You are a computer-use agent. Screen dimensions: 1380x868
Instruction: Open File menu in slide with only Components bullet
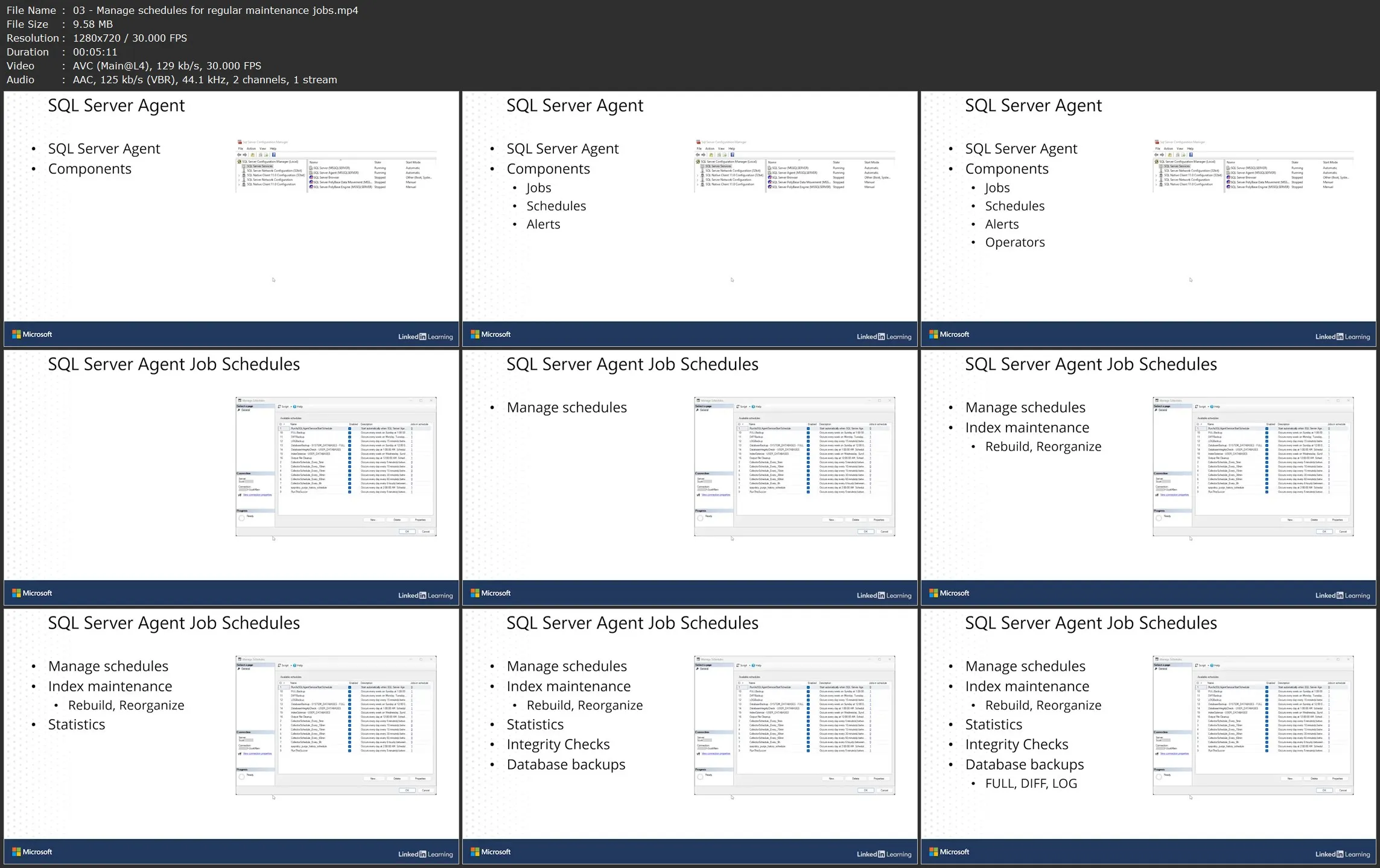coord(240,148)
